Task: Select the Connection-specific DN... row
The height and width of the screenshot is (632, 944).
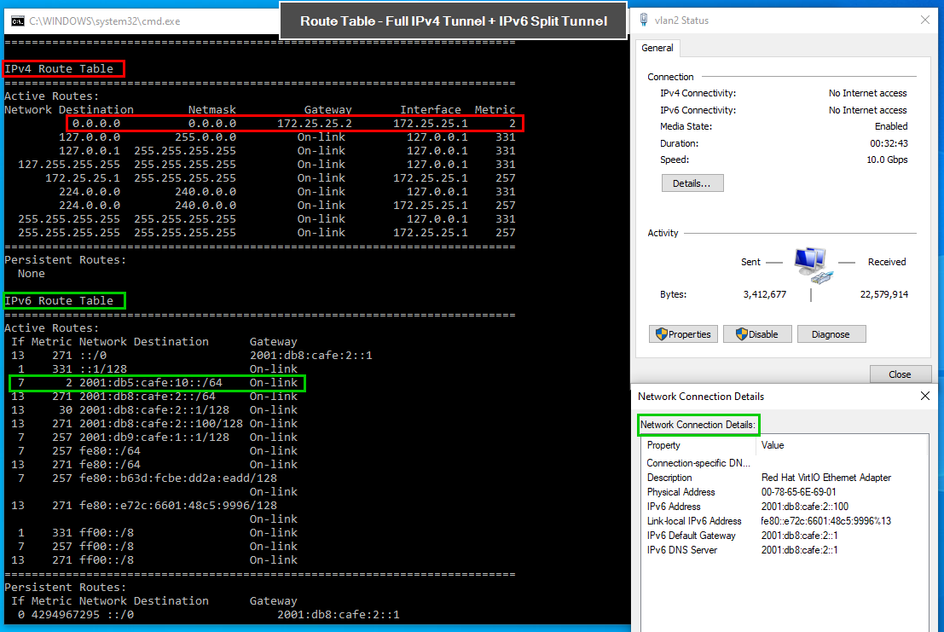Action: 783,463
